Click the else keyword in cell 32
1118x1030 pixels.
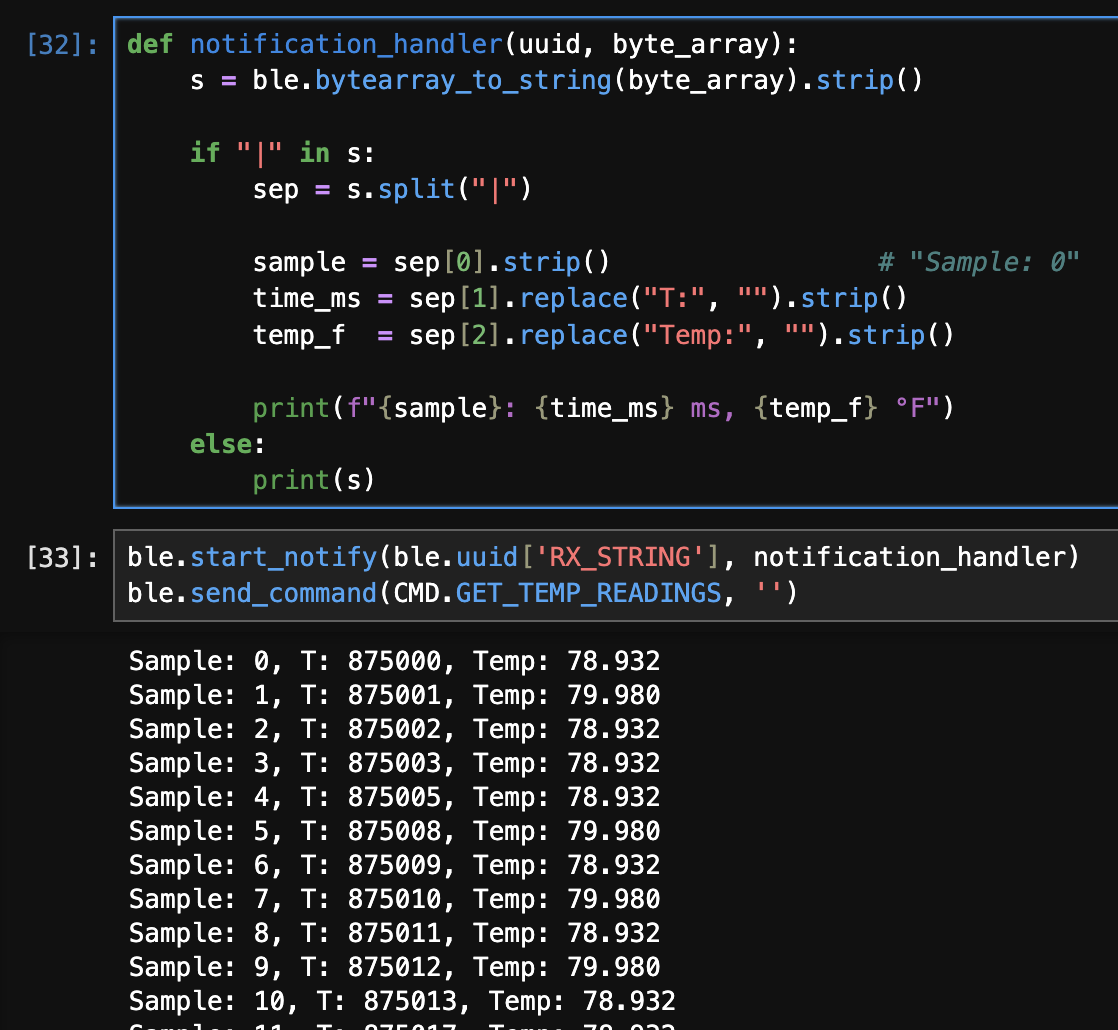point(220,444)
